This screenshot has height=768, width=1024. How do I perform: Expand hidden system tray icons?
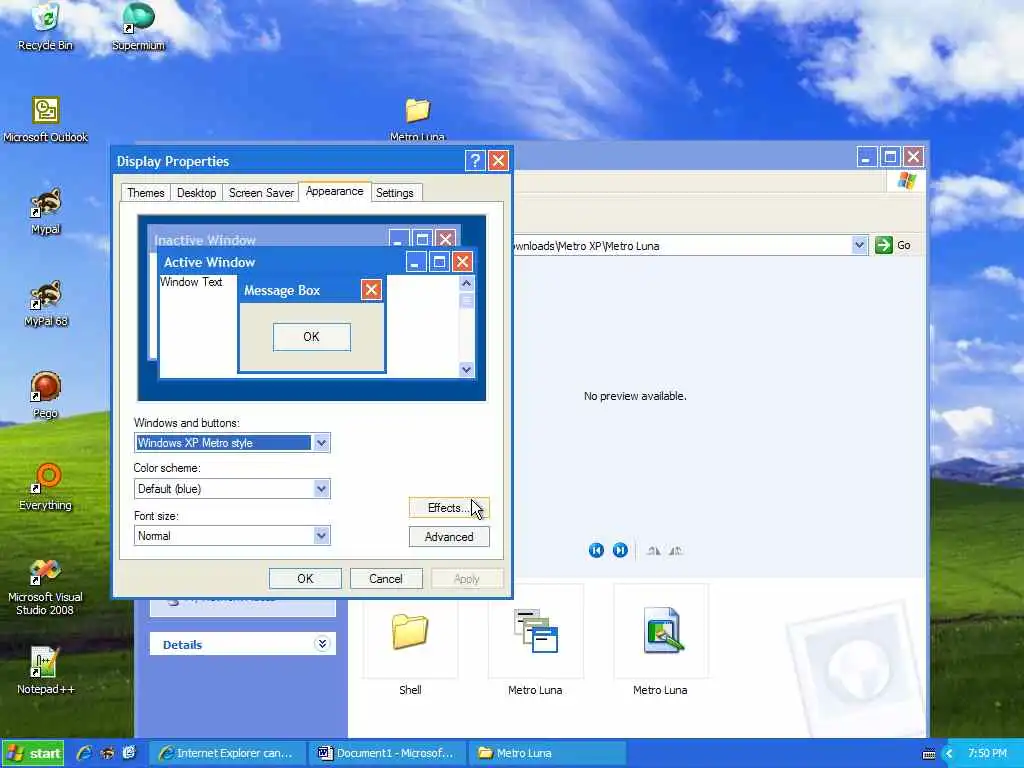click(949, 754)
